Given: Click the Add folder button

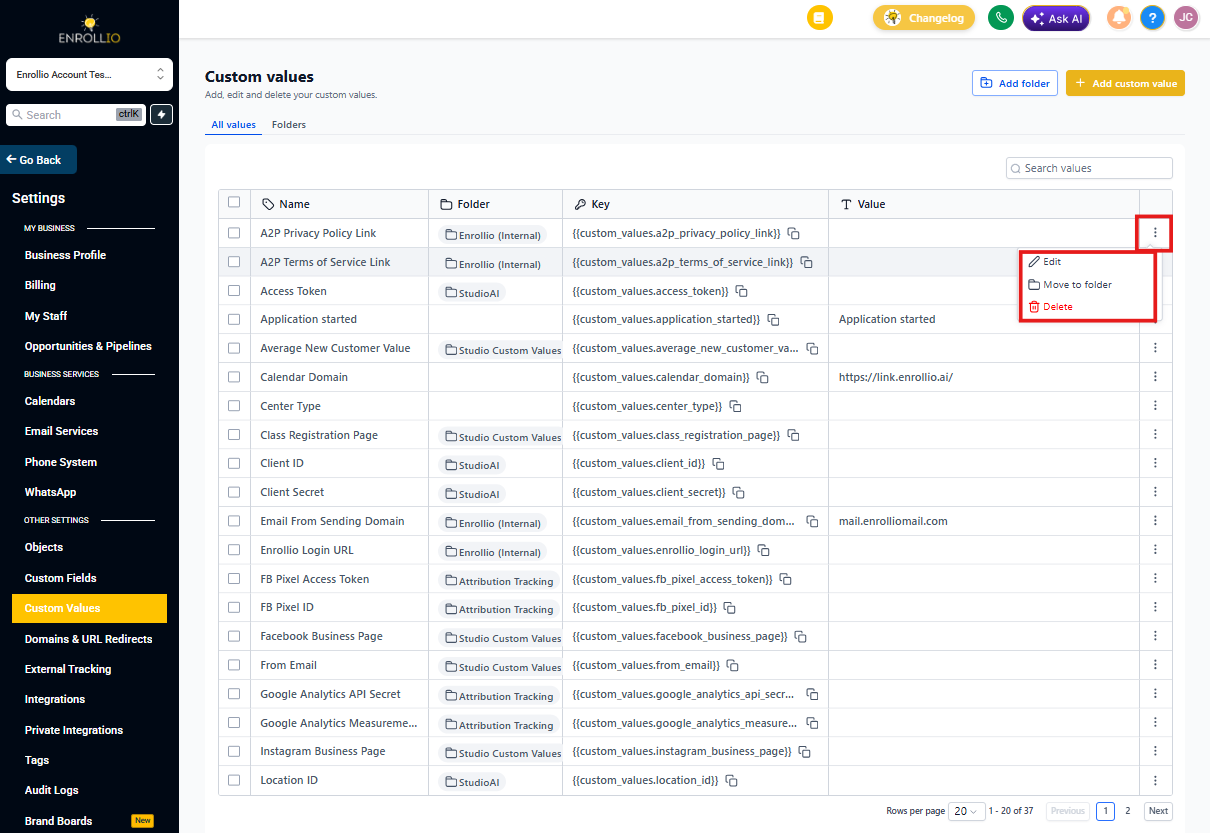Looking at the screenshot, I should (x=1015, y=83).
